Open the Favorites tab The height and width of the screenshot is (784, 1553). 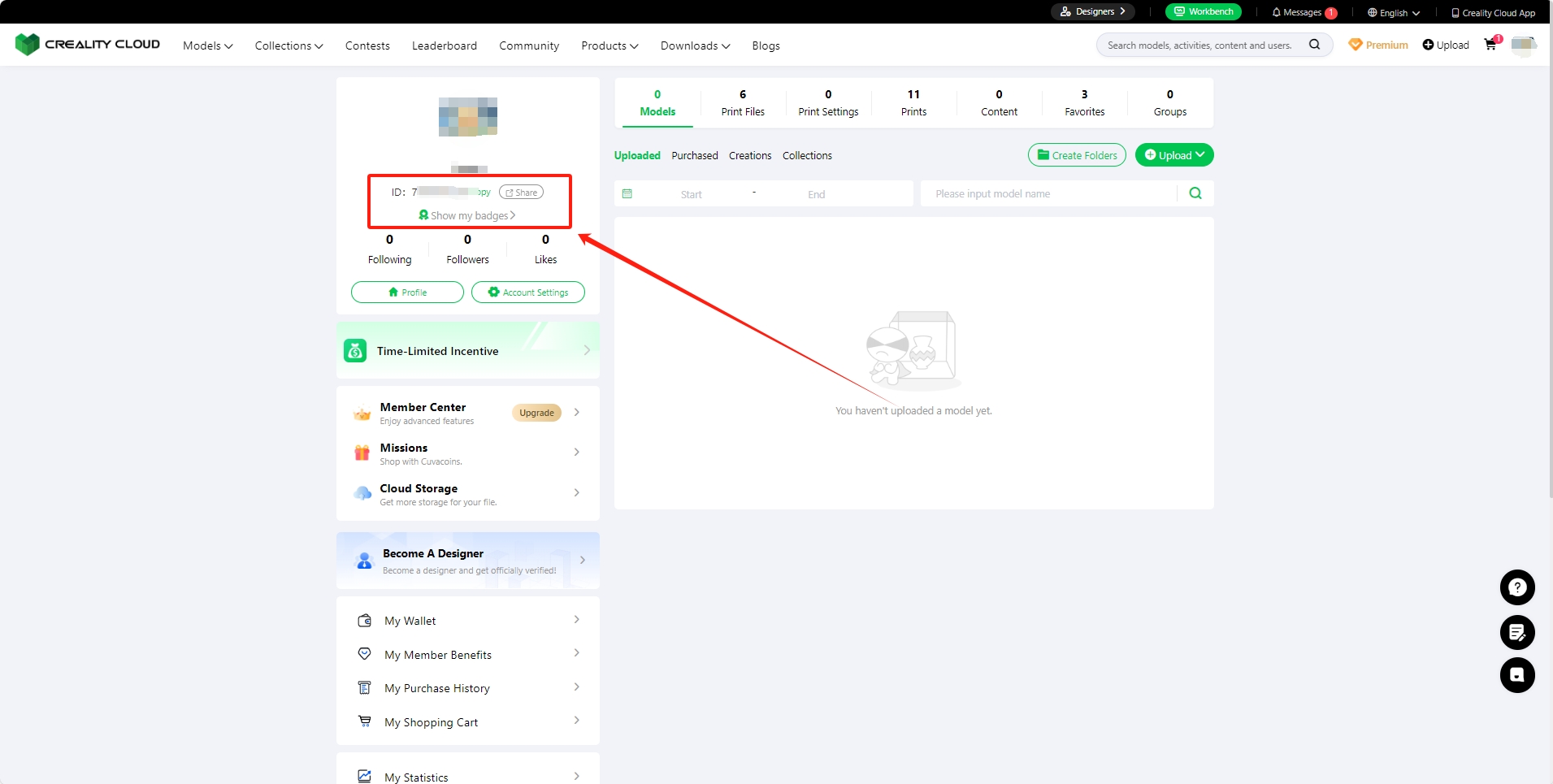1084,103
